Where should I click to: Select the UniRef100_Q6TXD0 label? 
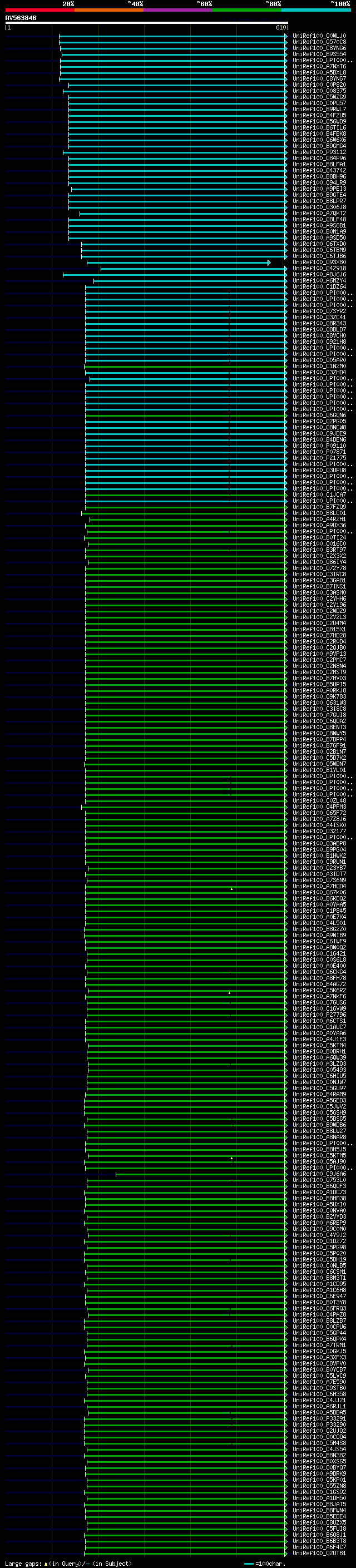point(319,244)
